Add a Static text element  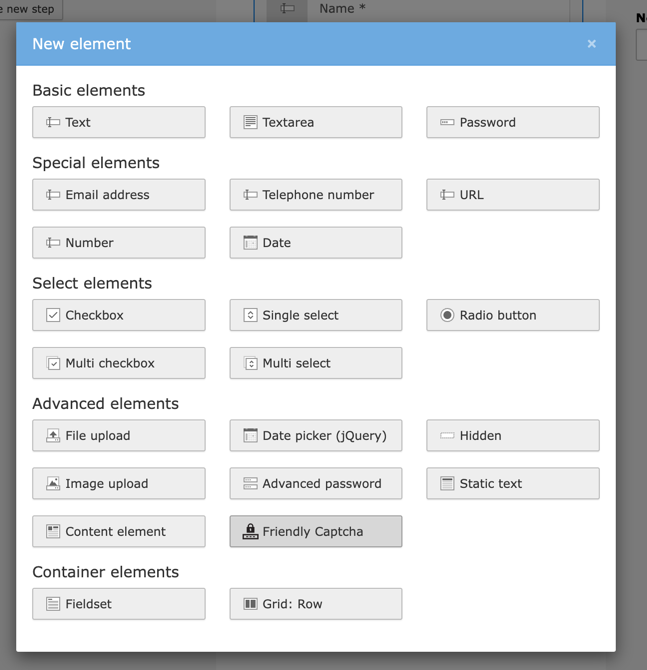[x=512, y=484]
